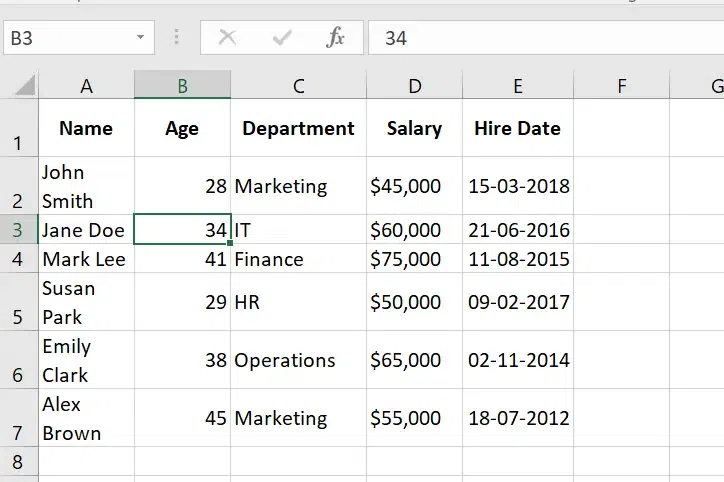Expand the Name Box dropdown arrow
Image resolution: width=724 pixels, height=482 pixels.
(140, 37)
